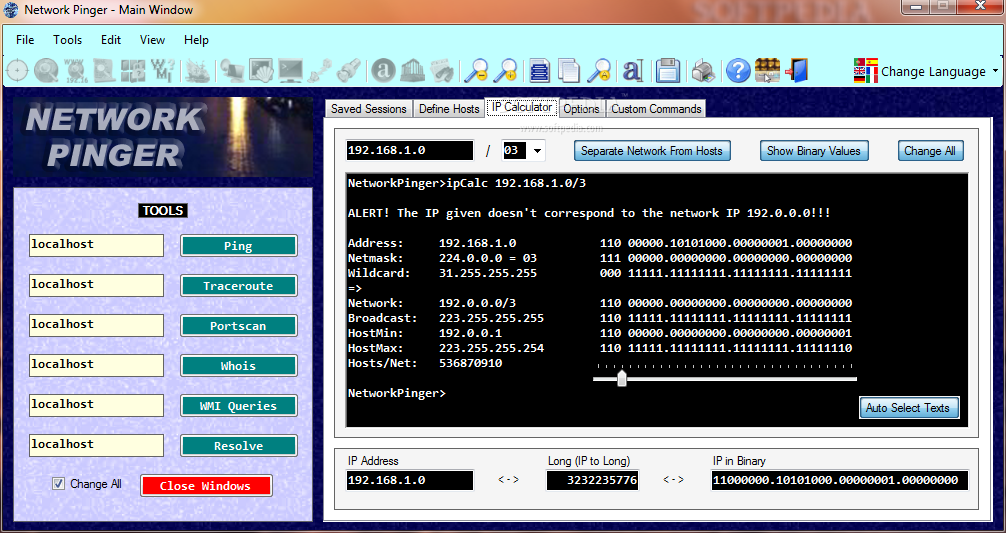Viewport: 1006px width, 533px height.
Task: Click the Show Binary Values button
Action: click(814, 151)
